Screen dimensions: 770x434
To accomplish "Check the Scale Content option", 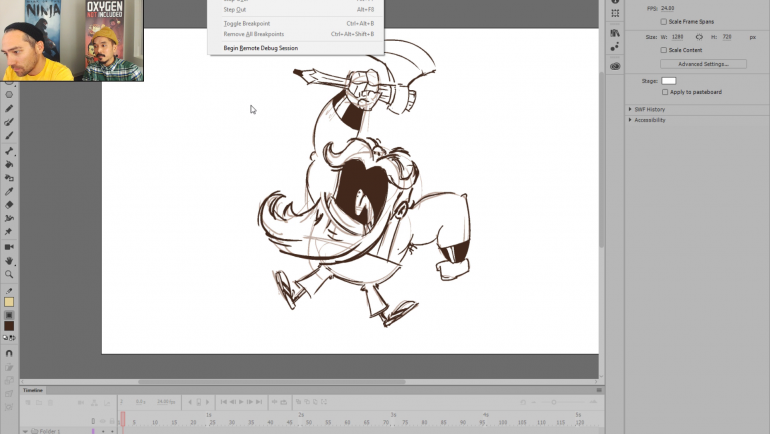I will 664,50.
